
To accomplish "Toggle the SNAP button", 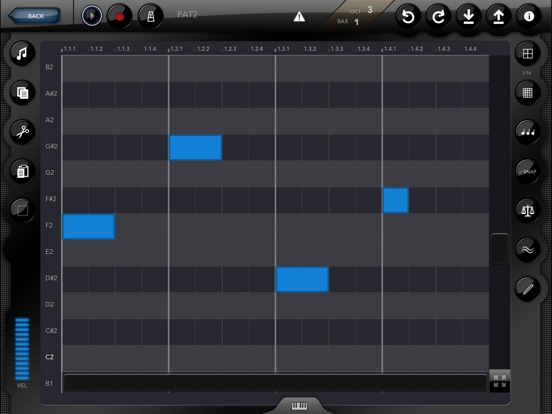I will tap(527, 171).
